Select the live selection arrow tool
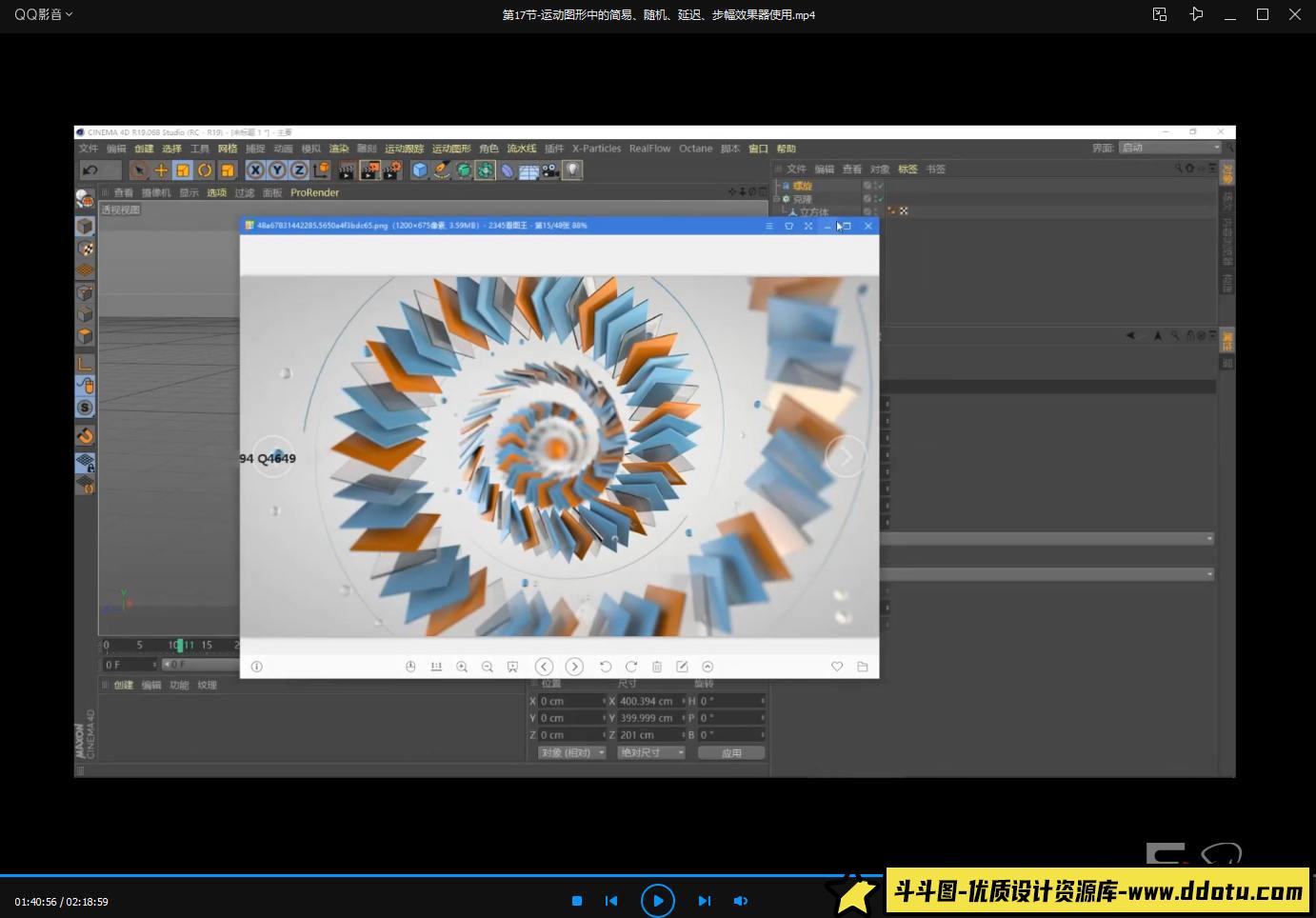This screenshot has height=918, width=1316. coord(139,170)
